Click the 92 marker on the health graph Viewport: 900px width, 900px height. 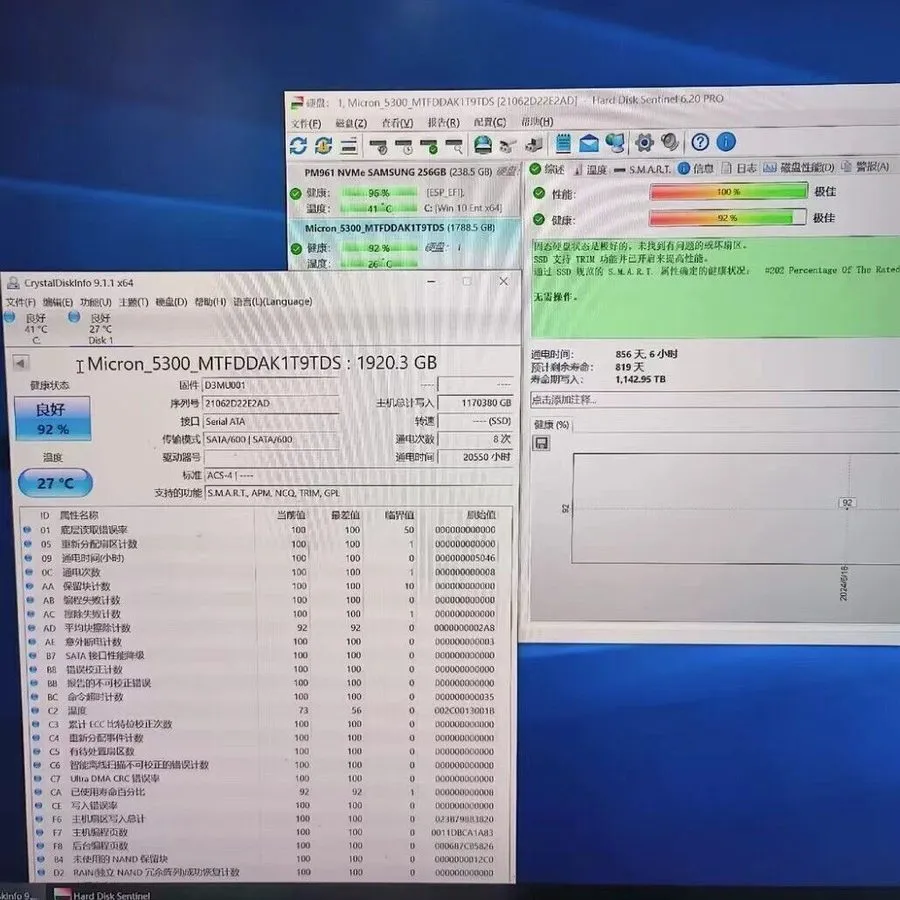point(847,503)
